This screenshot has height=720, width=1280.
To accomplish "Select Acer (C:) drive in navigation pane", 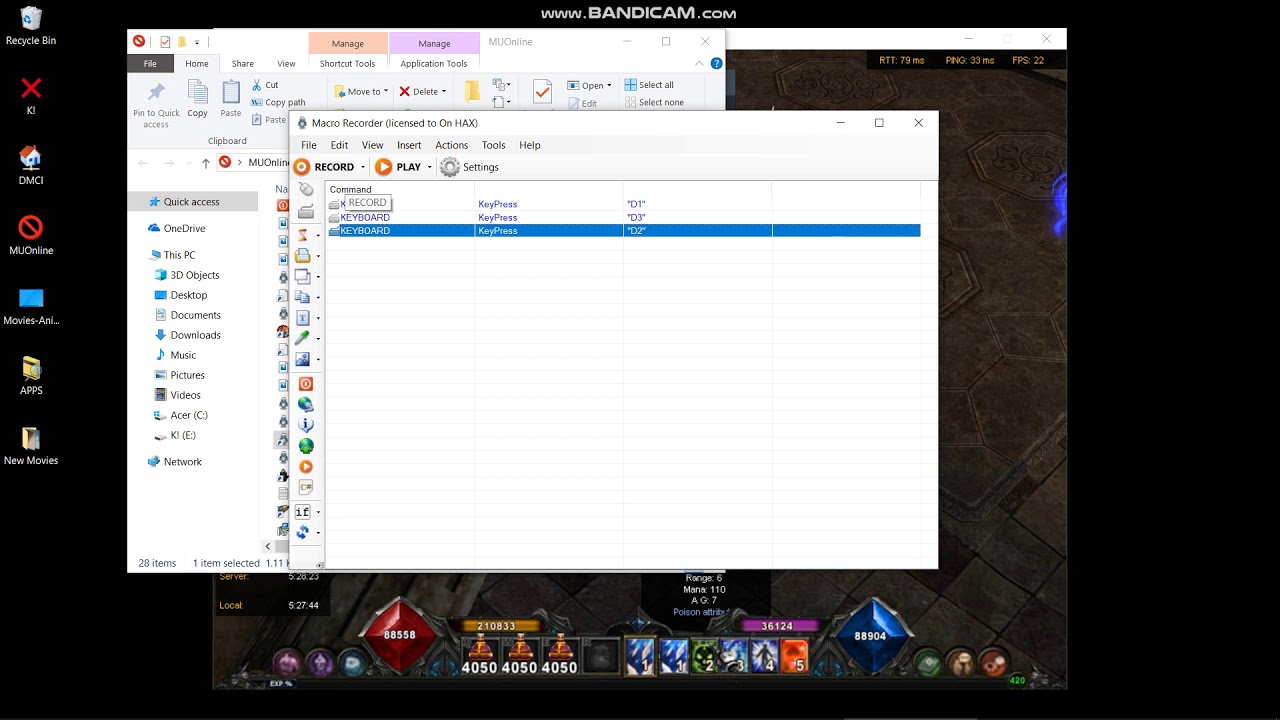I will pyautogui.click(x=181, y=415).
